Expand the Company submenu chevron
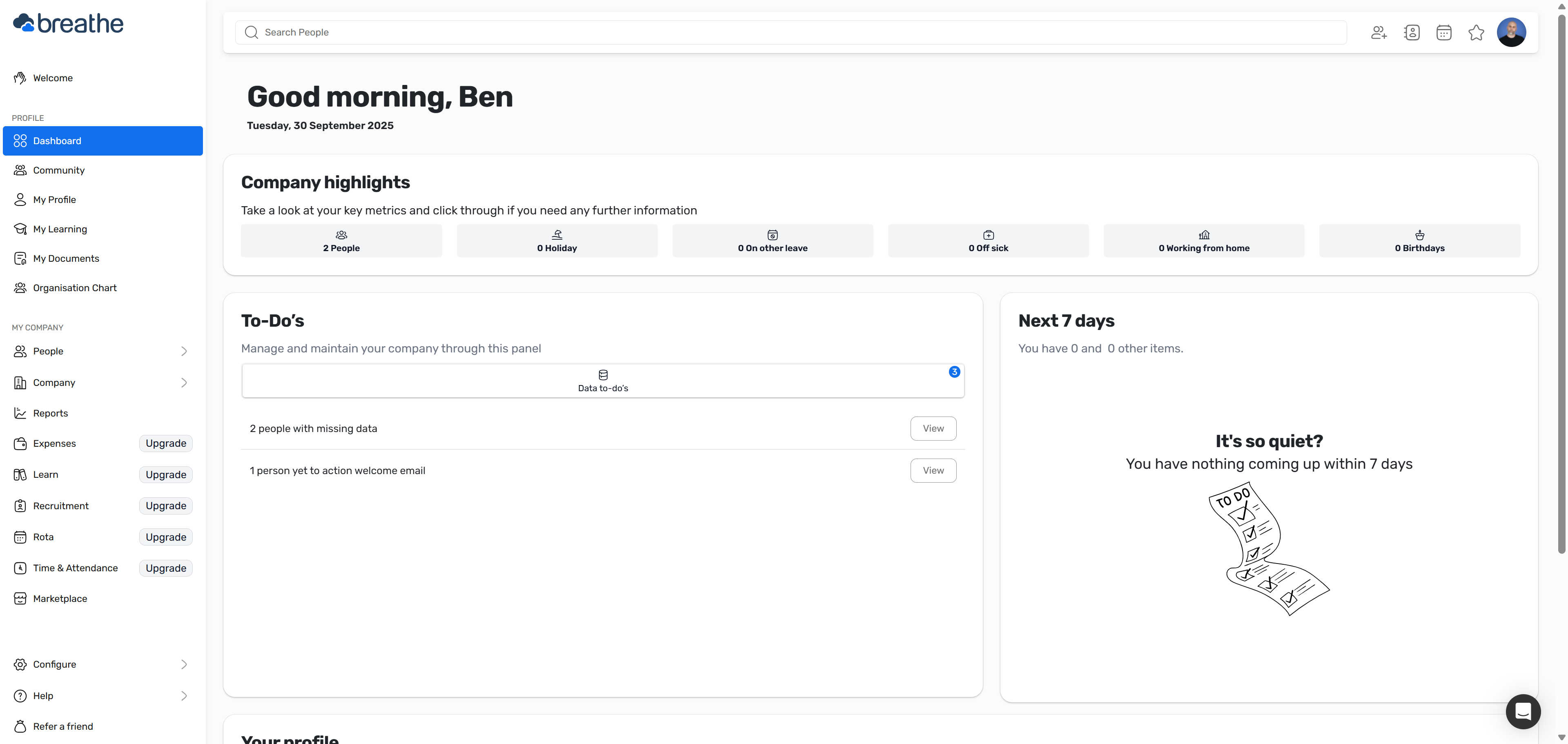The image size is (1568, 744). pos(184,382)
